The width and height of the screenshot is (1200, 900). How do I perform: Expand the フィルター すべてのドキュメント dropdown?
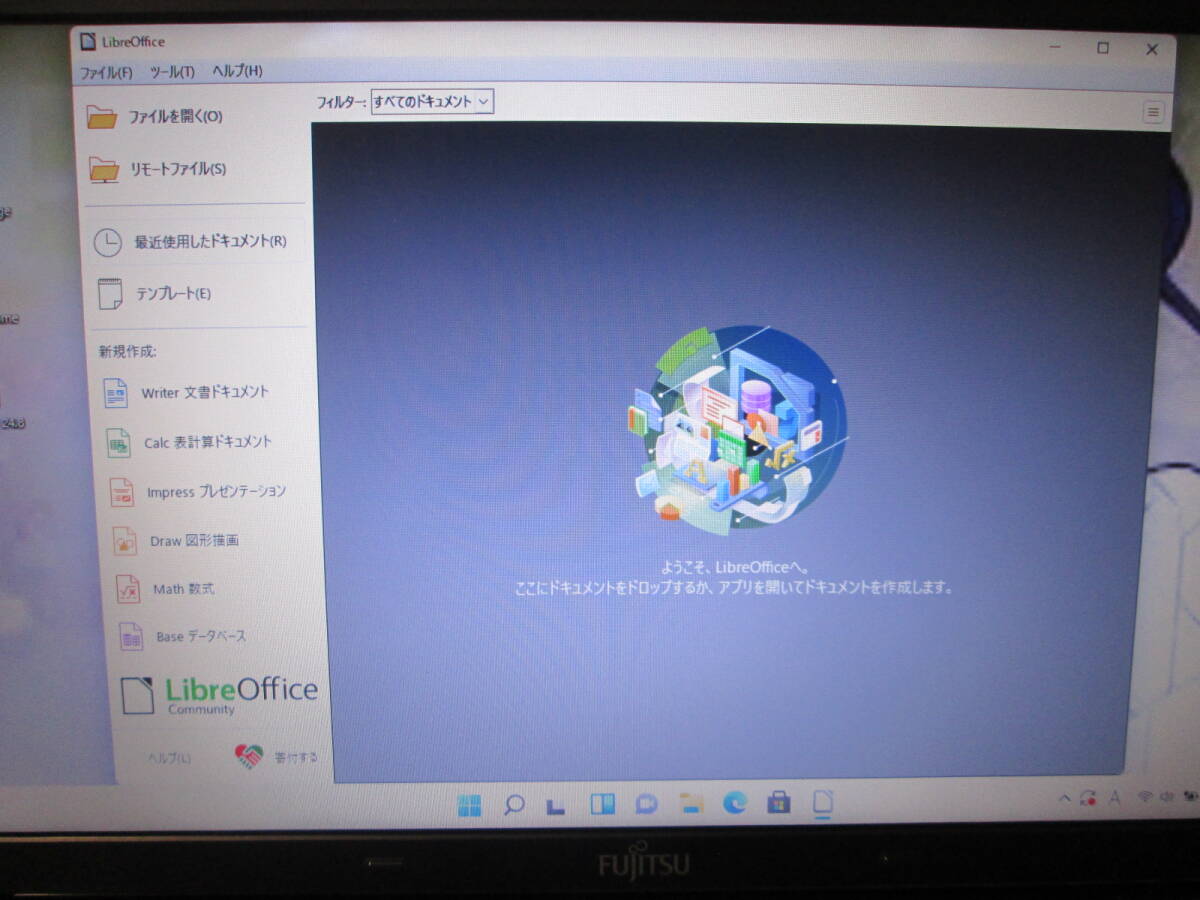(x=432, y=101)
